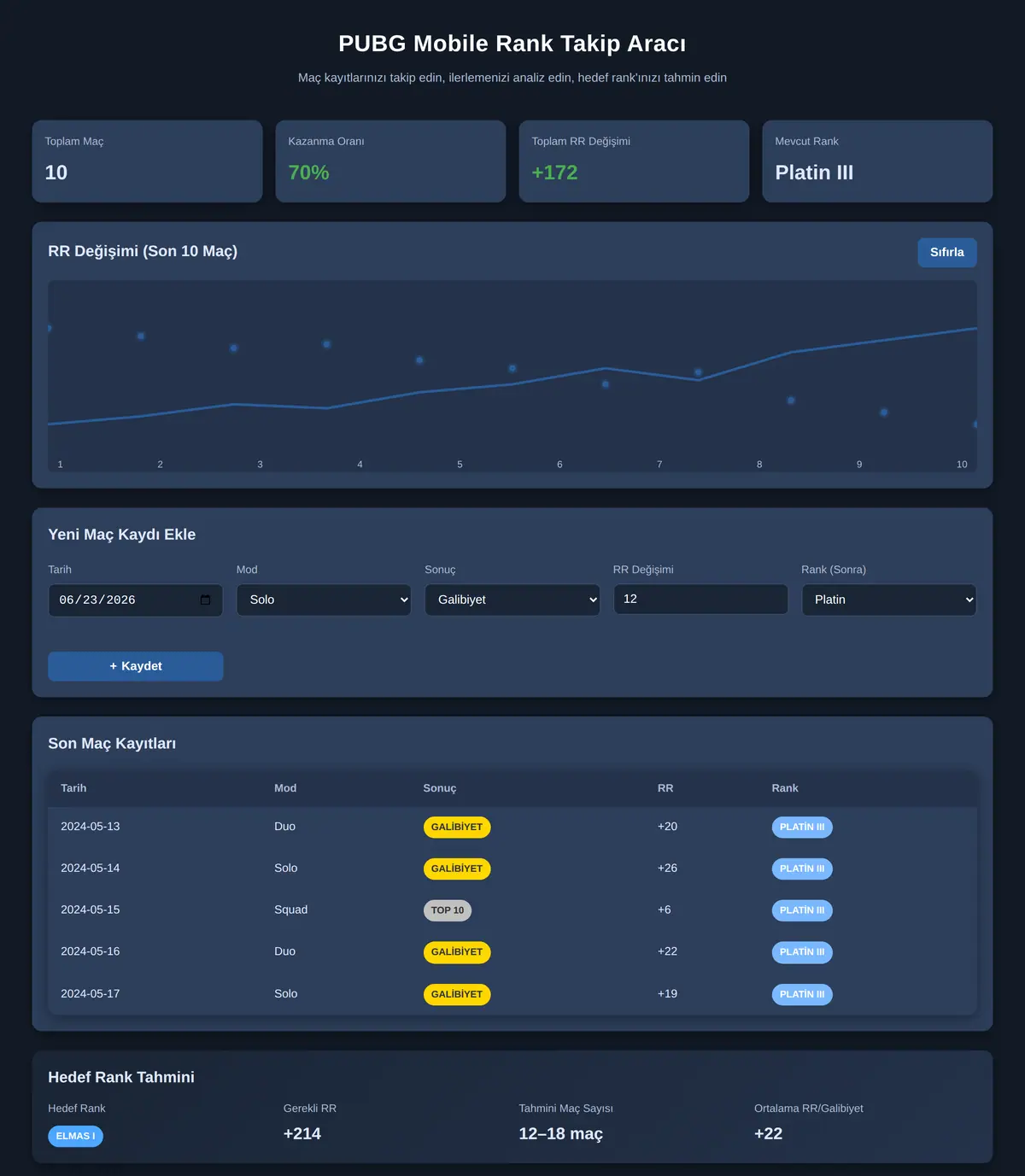Save the match with + Kaydet
The image size is (1025, 1176).
tap(136, 666)
